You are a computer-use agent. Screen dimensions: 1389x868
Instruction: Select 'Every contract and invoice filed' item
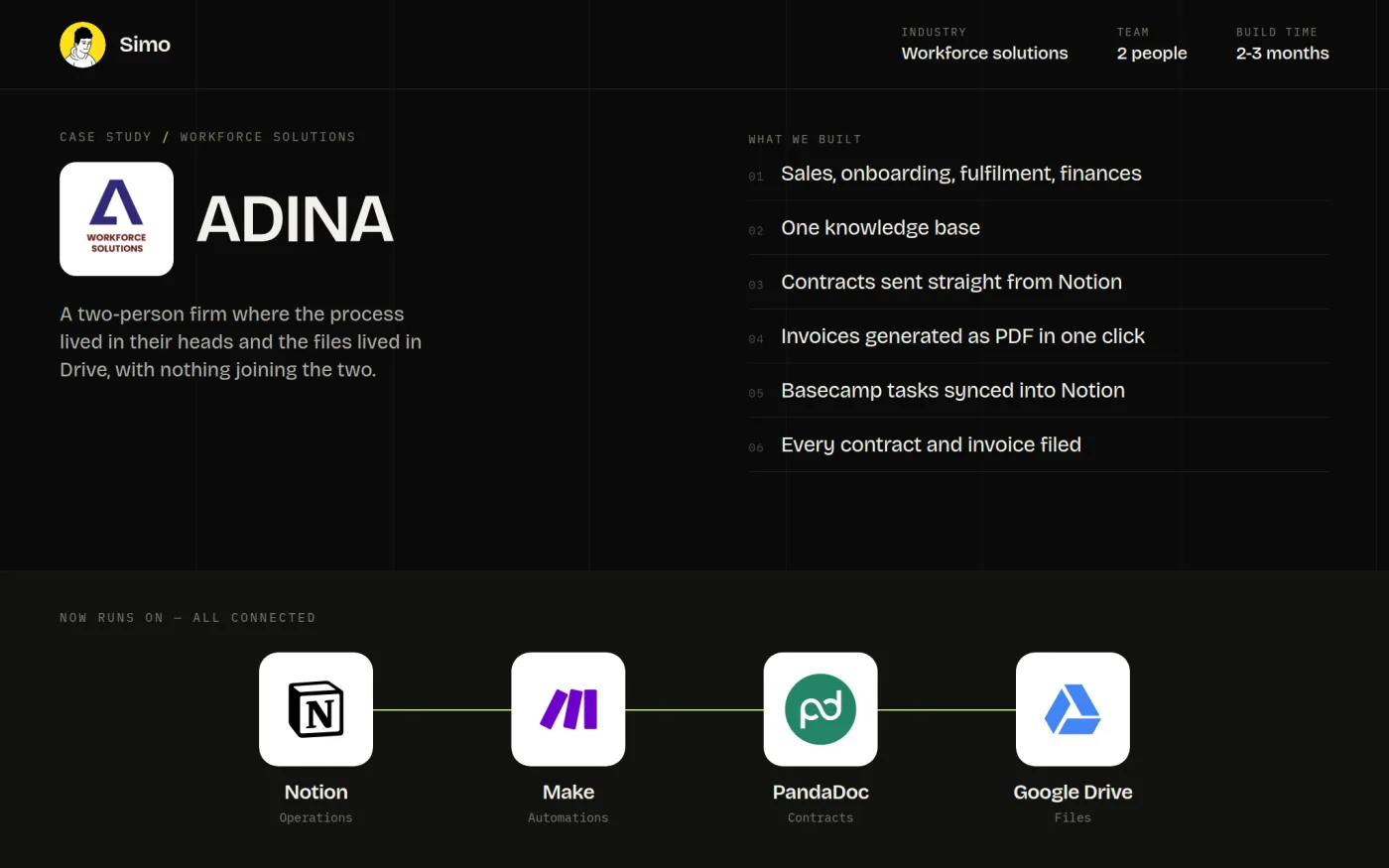(1039, 445)
